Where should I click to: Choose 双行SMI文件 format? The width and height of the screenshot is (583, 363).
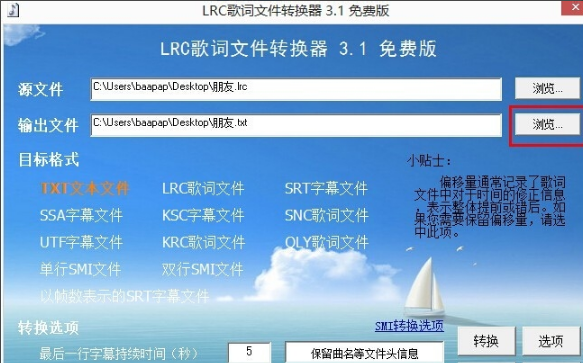(x=203, y=269)
